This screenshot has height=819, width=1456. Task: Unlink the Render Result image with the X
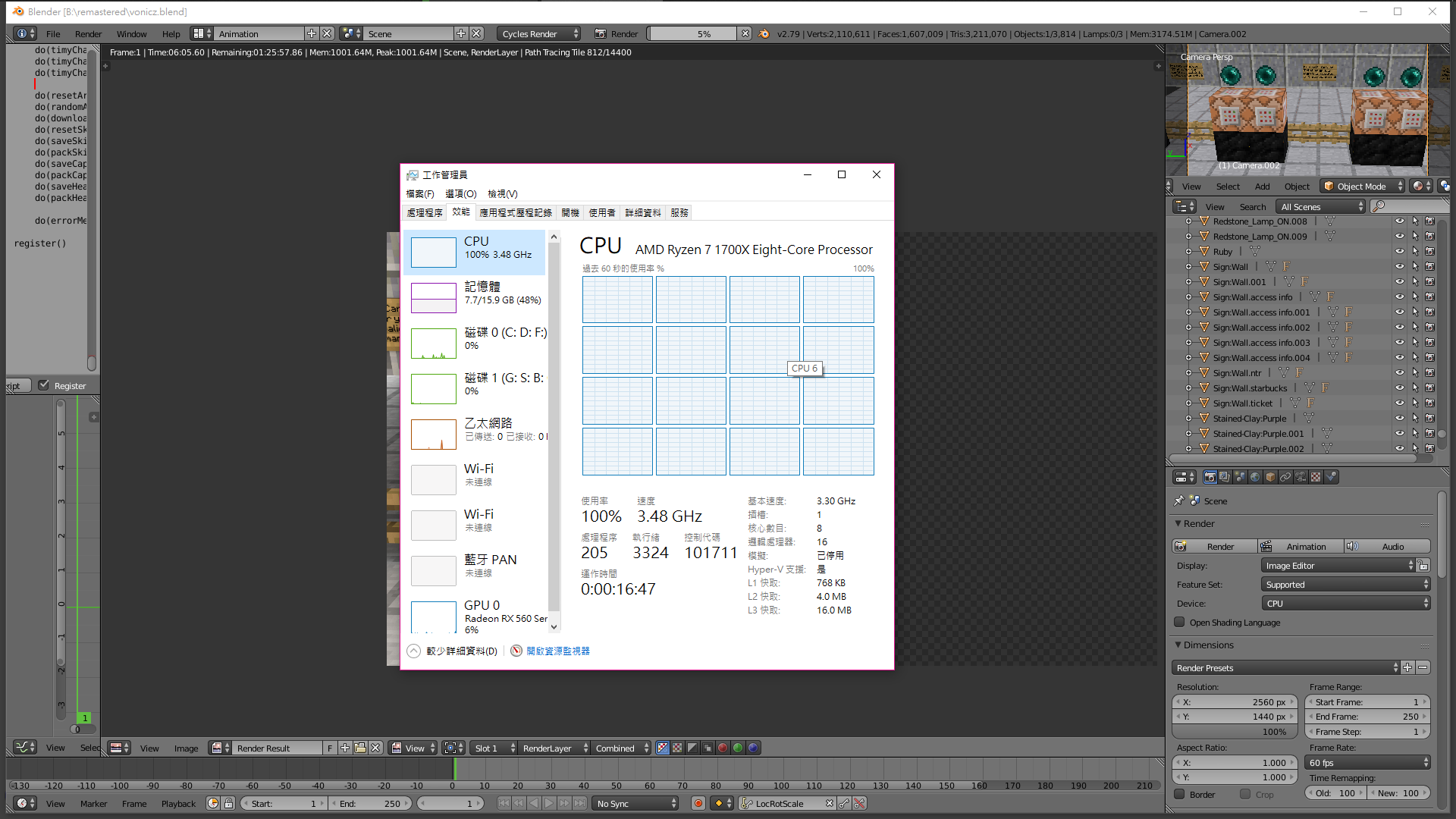(375, 748)
